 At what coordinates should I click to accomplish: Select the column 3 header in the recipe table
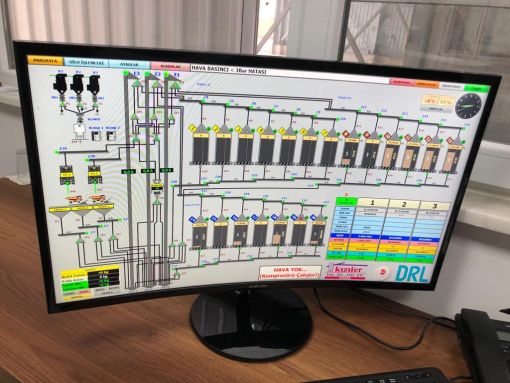click(434, 206)
